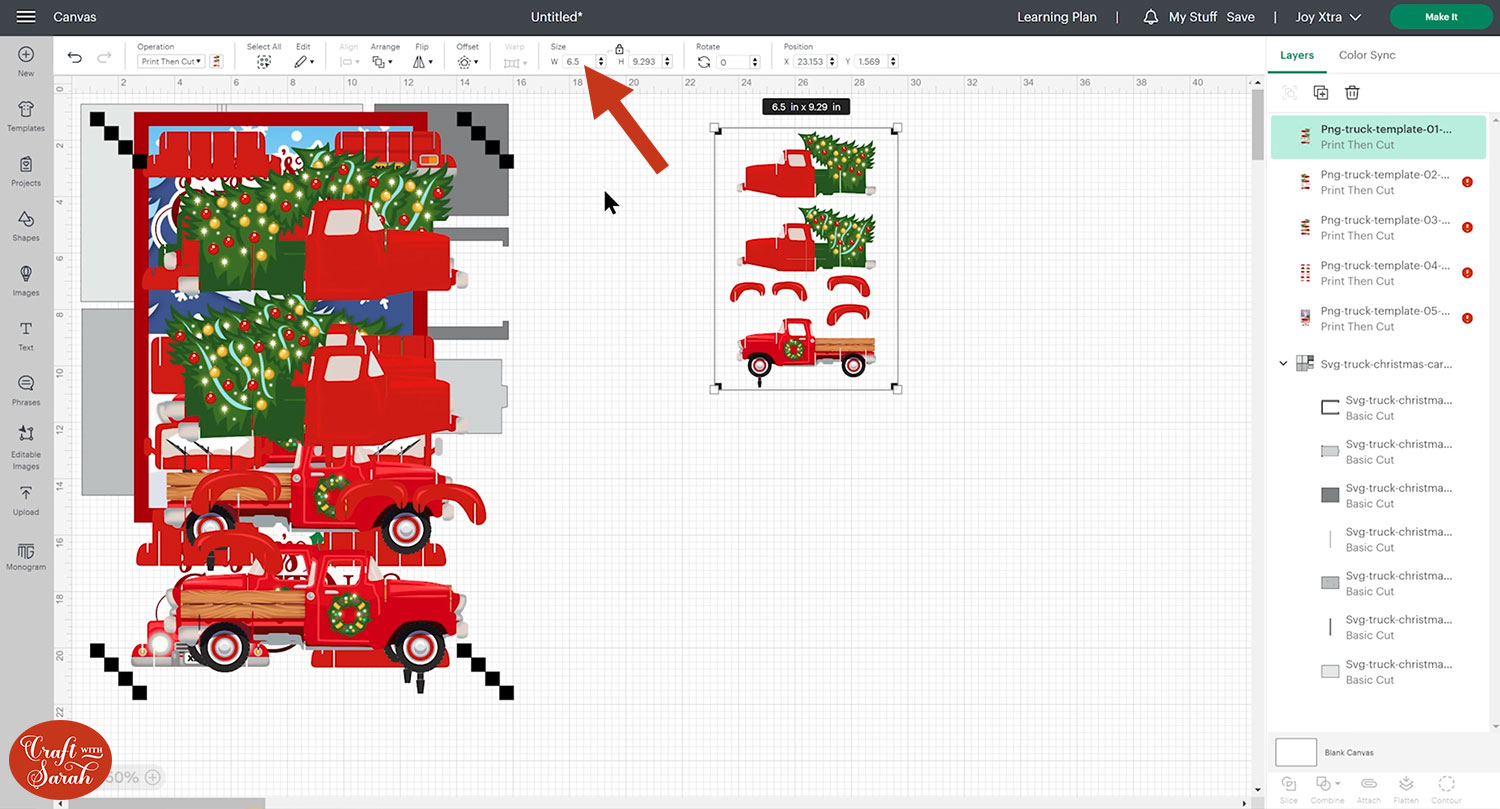Open the Learning Plan link

1057,17
